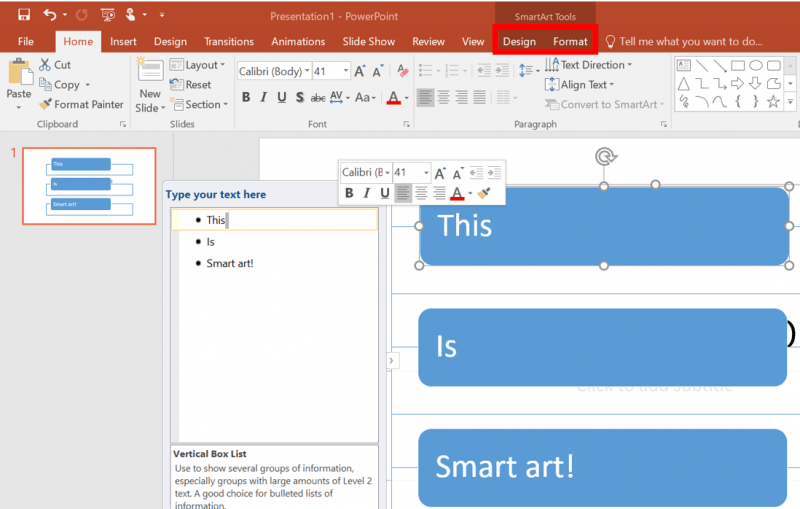Toggle bold in the ribbon Font group
This screenshot has width=800, height=509.
[x=246, y=97]
